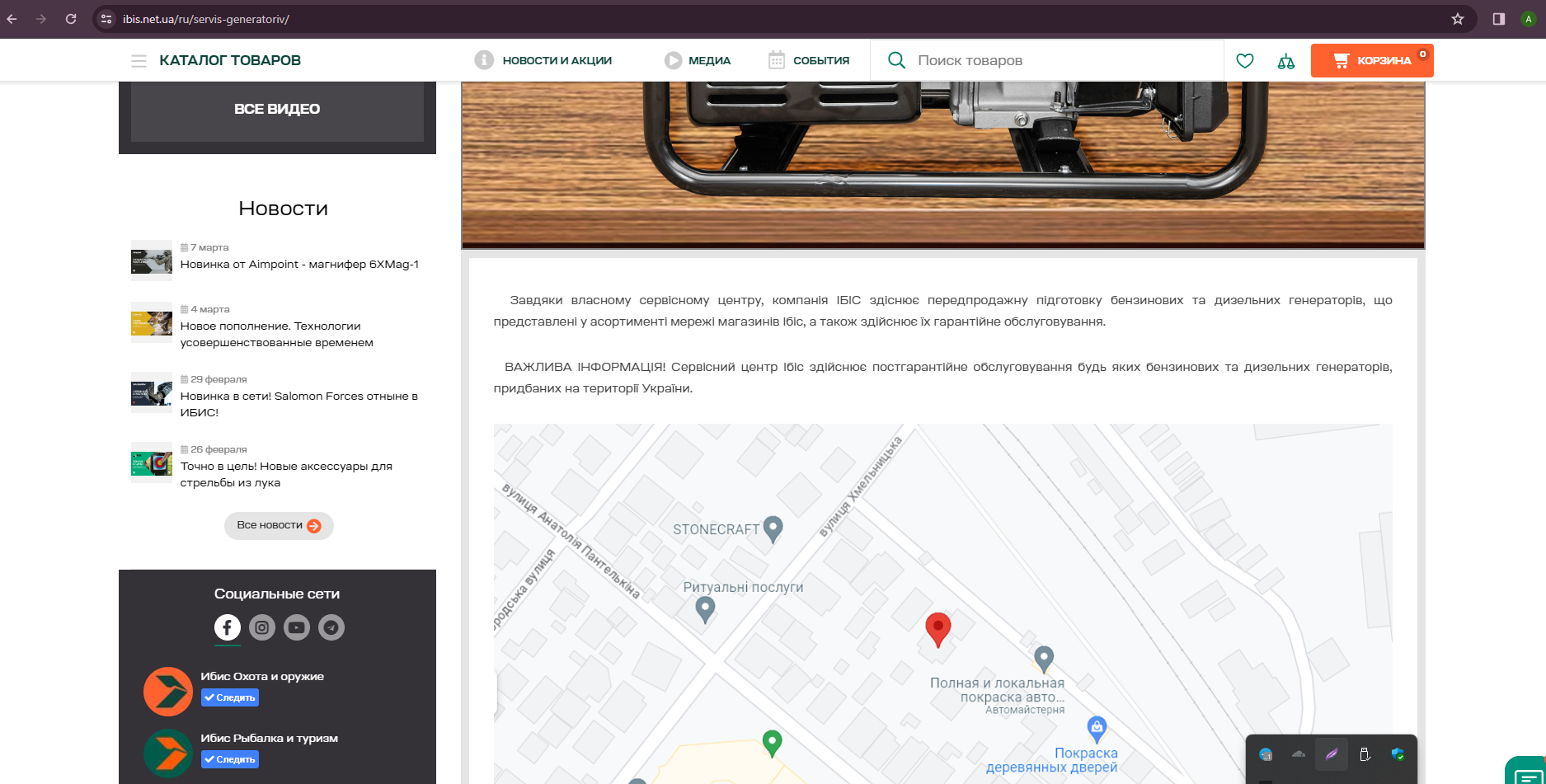1546x784 pixels.
Task: Open the КАТАЛОГ ТОВАРОВ link
Action: click(x=230, y=60)
